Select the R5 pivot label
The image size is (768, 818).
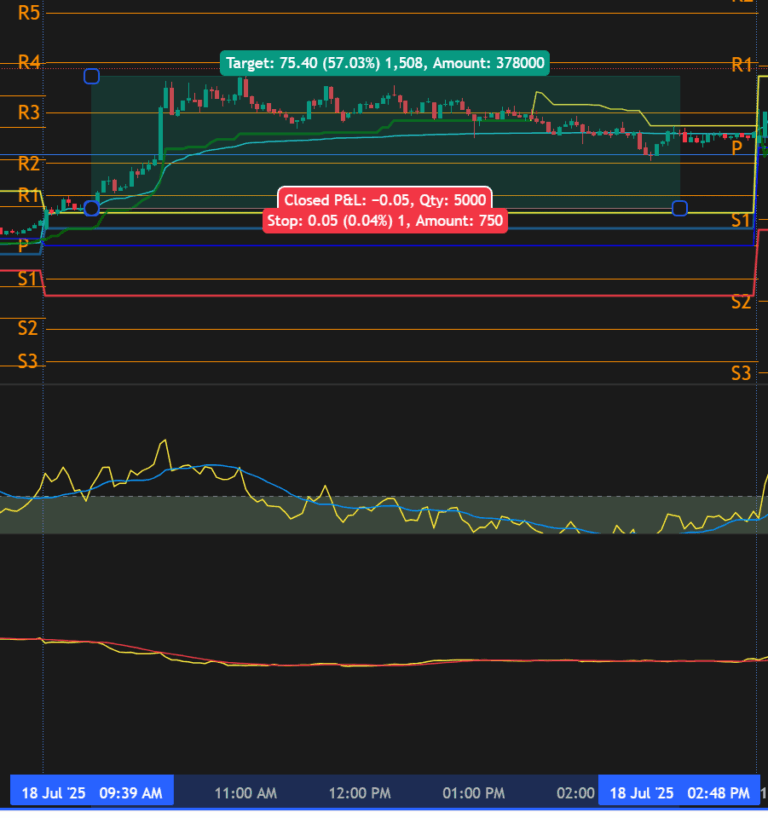pos(29,13)
